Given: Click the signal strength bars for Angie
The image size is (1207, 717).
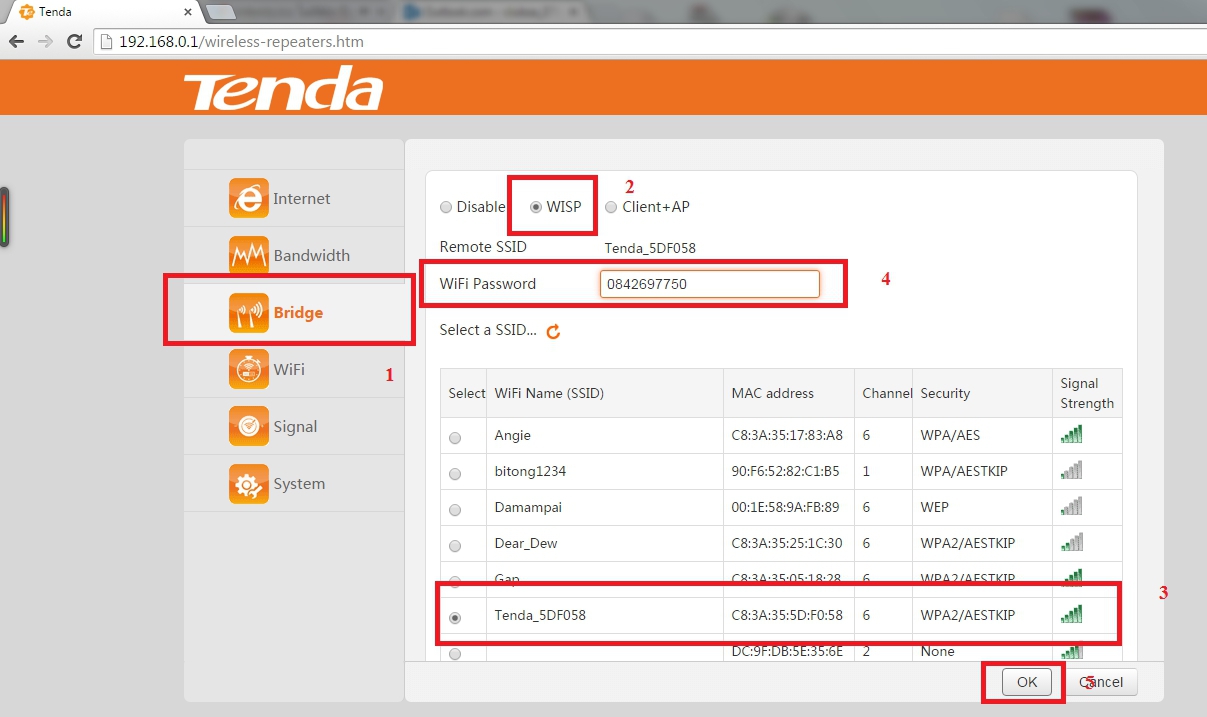Looking at the screenshot, I should click(x=1072, y=434).
